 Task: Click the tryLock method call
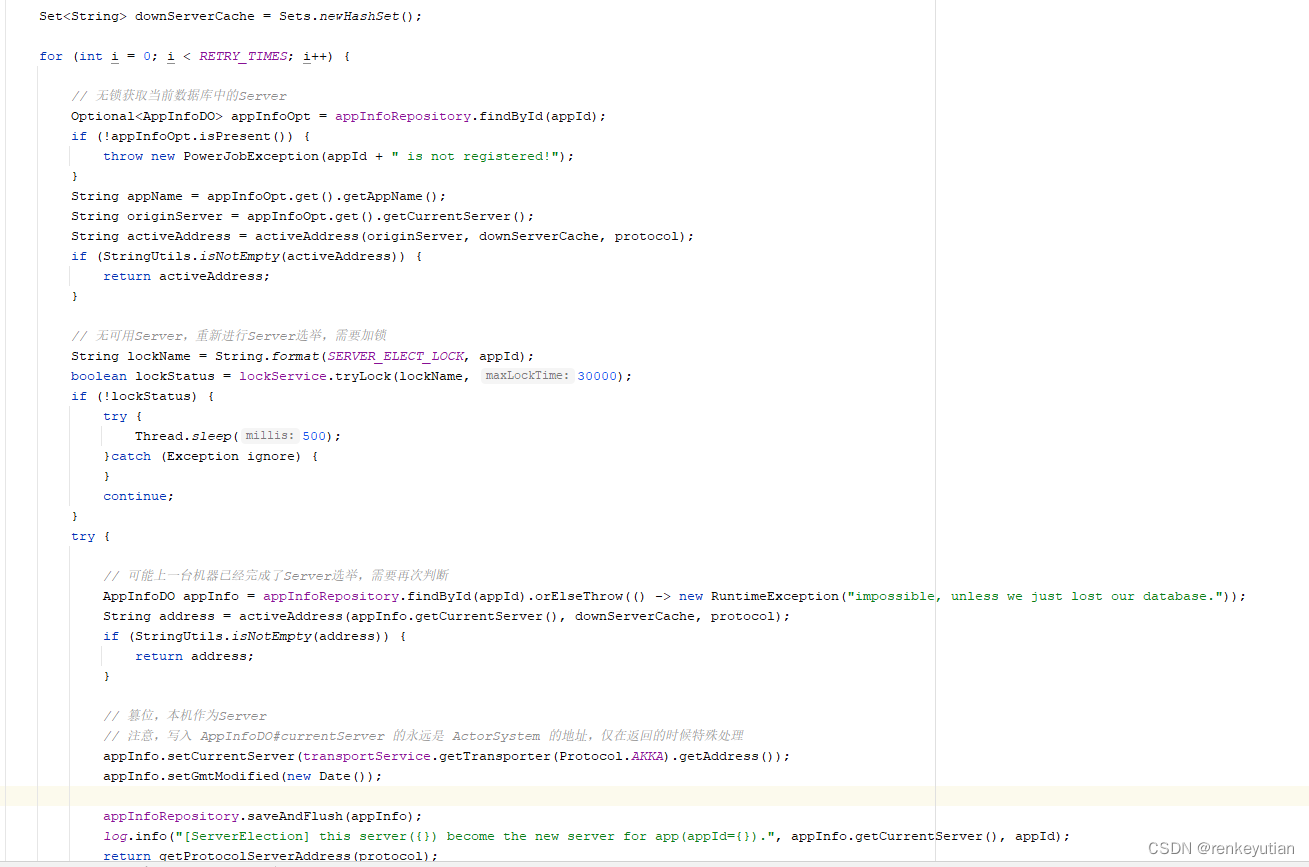pos(363,376)
